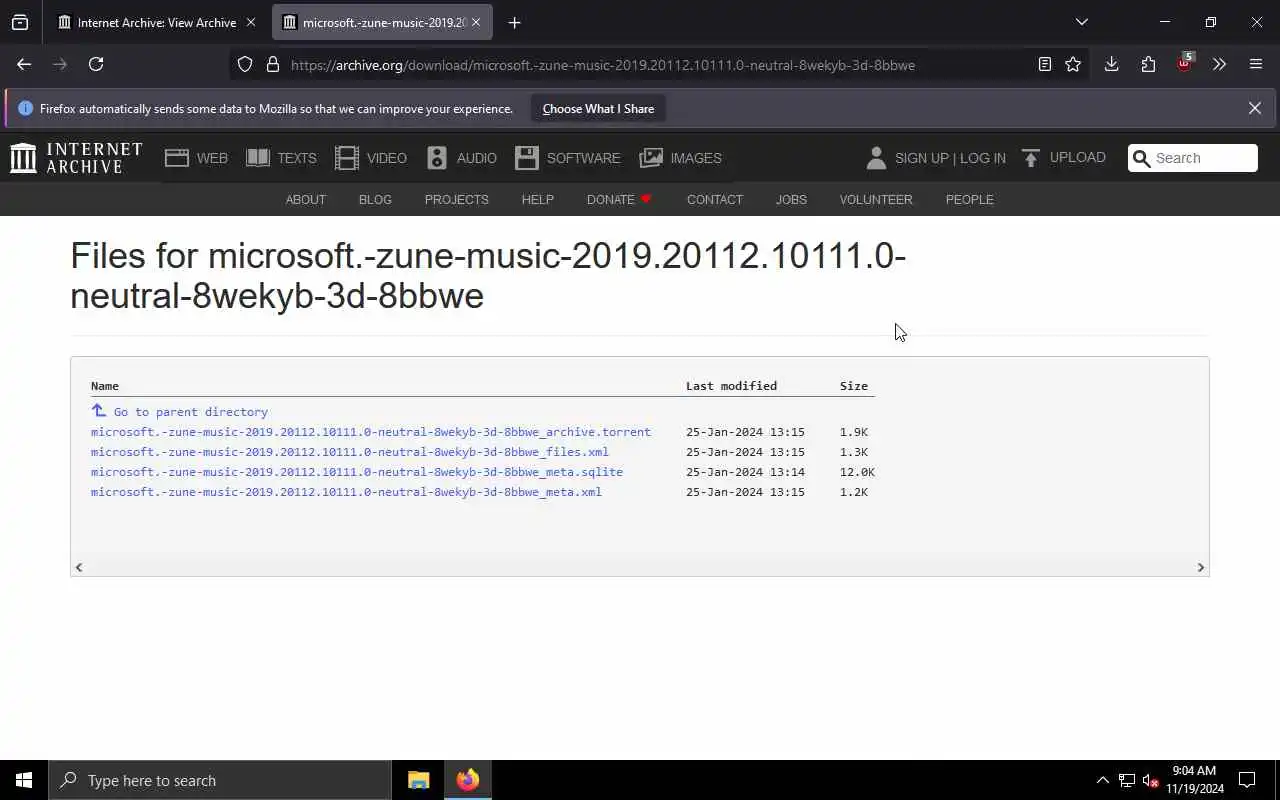Image resolution: width=1280 pixels, height=800 pixels.
Task: Click the user account avatar icon
Action: (876, 158)
